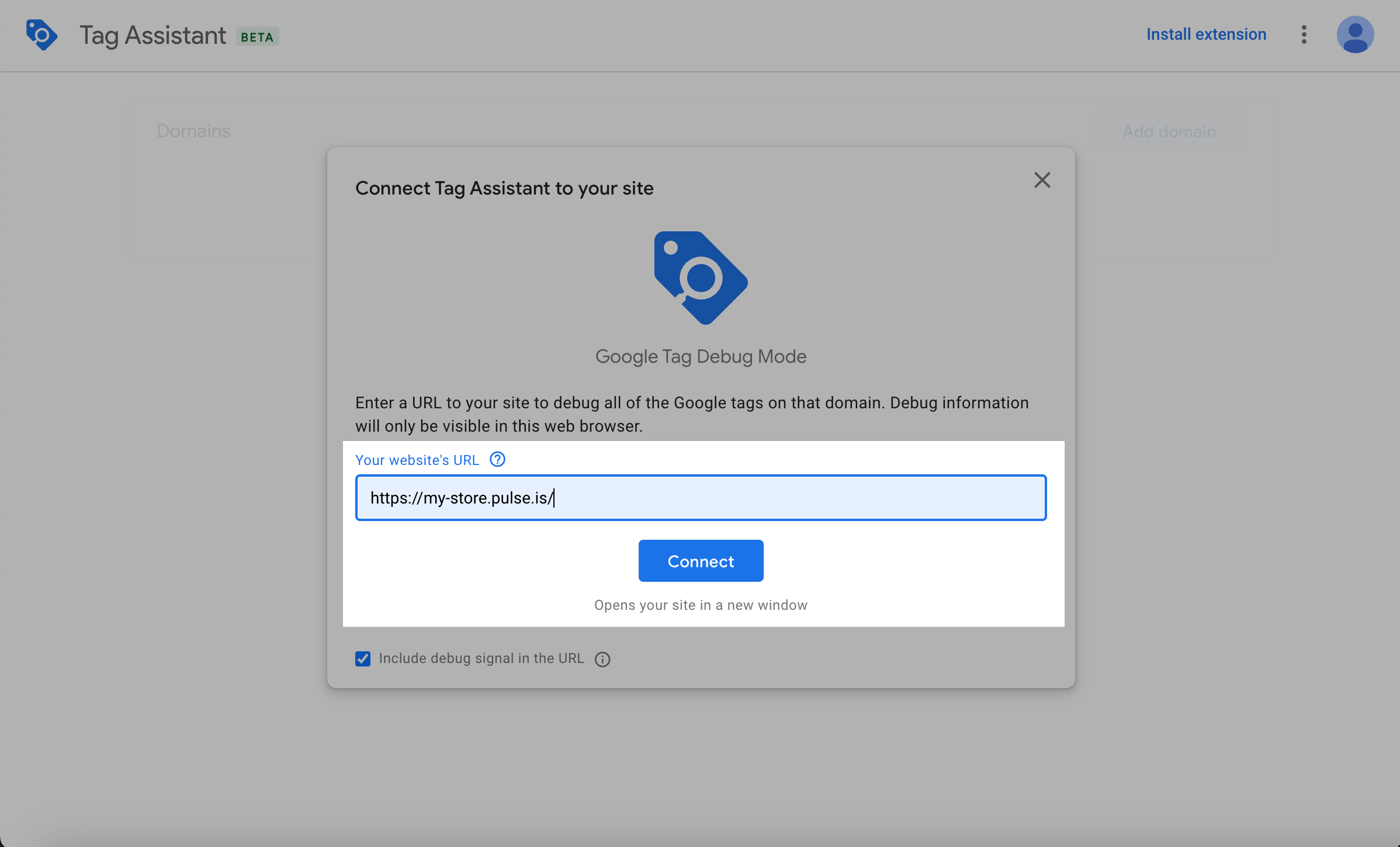Click info icon next to debug signal

pyautogui.click(x=602, y=659)
